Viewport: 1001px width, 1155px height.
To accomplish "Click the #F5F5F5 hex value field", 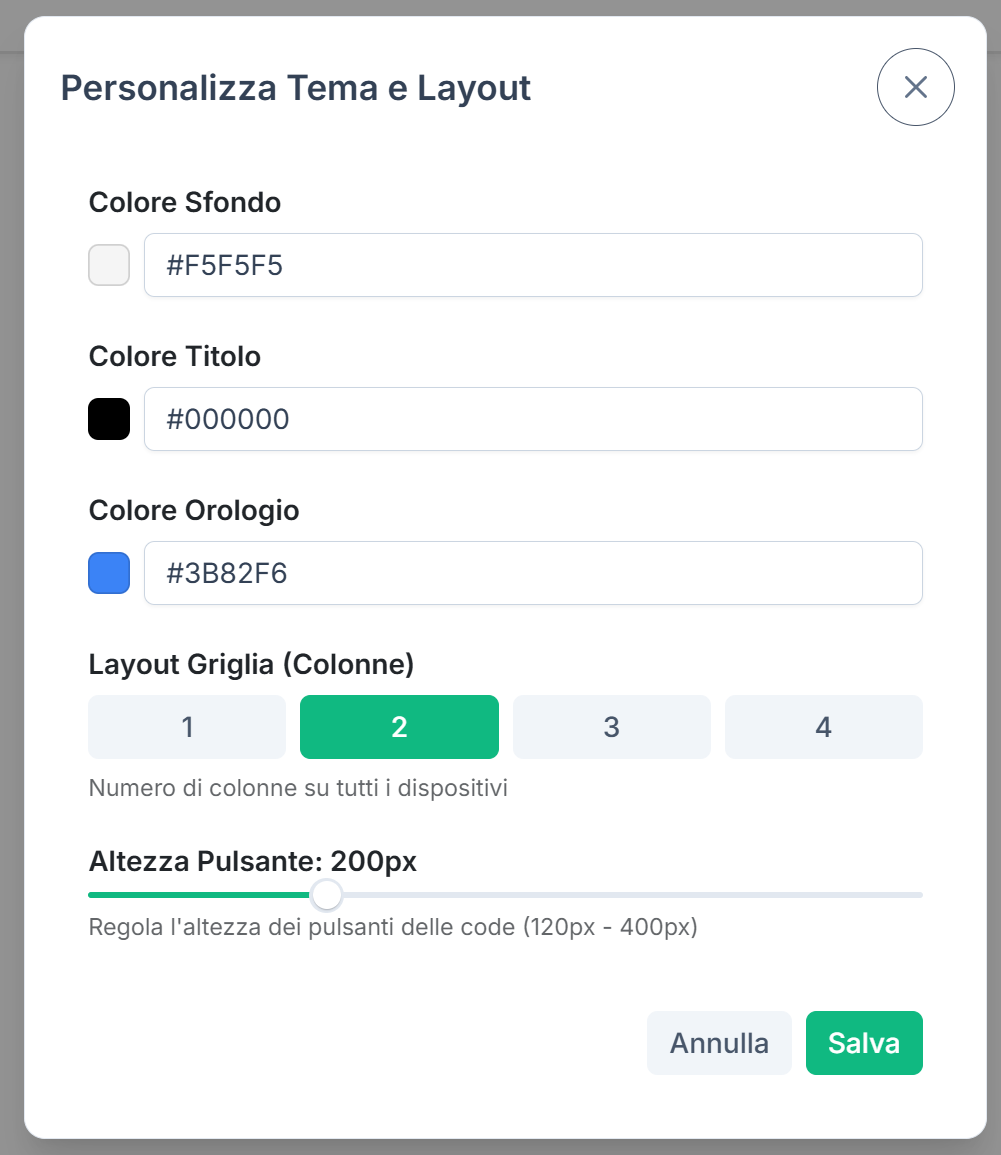I will (x=533, y=264).
